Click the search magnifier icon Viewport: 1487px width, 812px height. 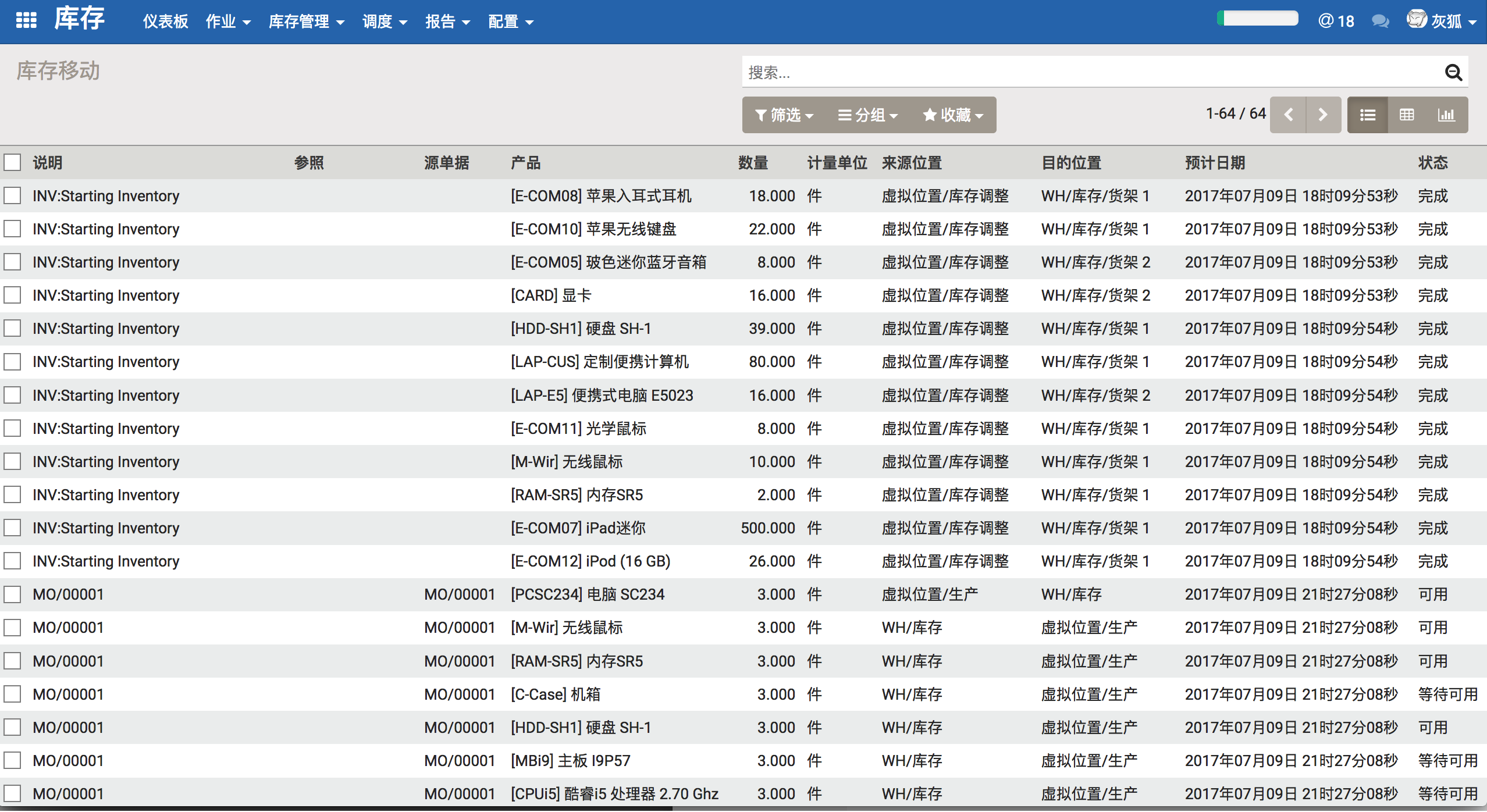tap(1453, 72)
